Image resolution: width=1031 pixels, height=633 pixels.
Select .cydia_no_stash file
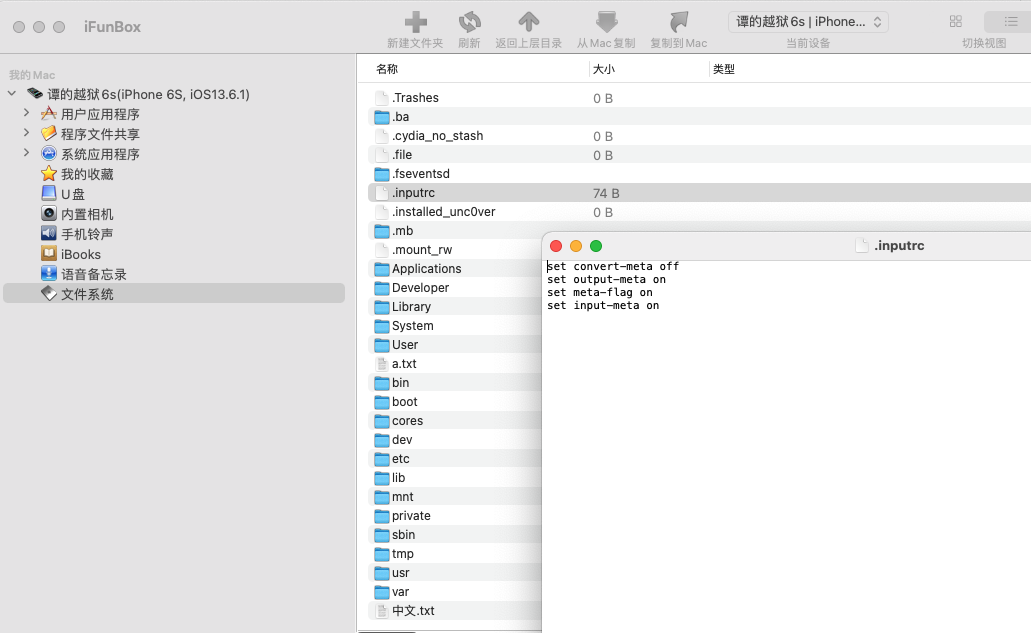[x=437, y=135]
